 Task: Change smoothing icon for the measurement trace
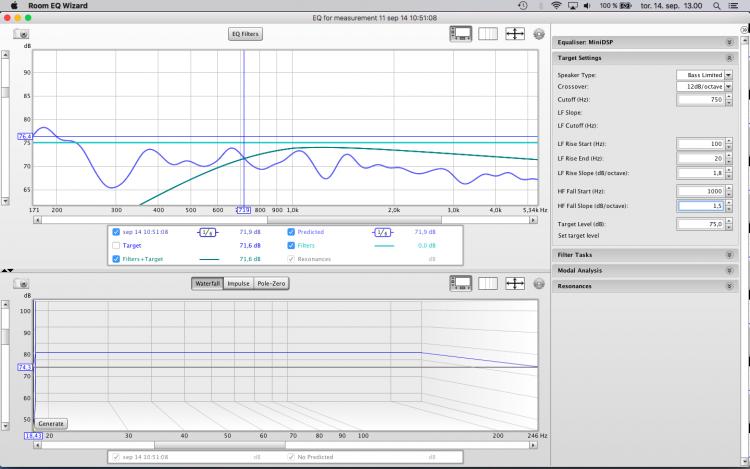coord(207,232)
